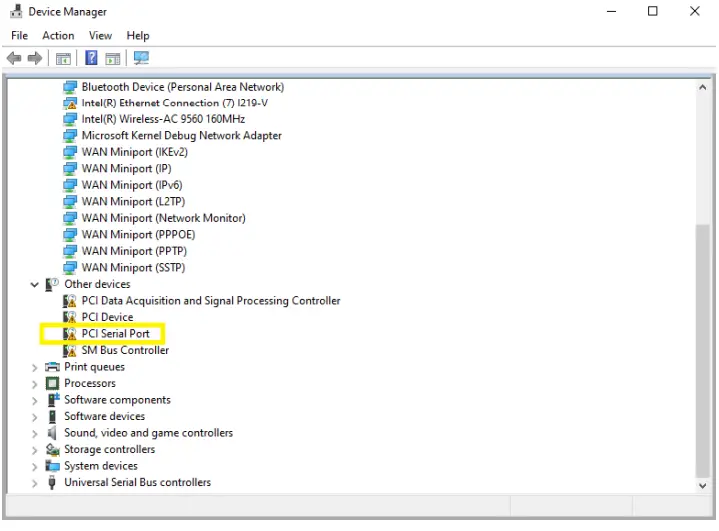Click the Processors chip icon
Image resolution: width=719 pixels, height=531 pixels.
tap(52, 383)
